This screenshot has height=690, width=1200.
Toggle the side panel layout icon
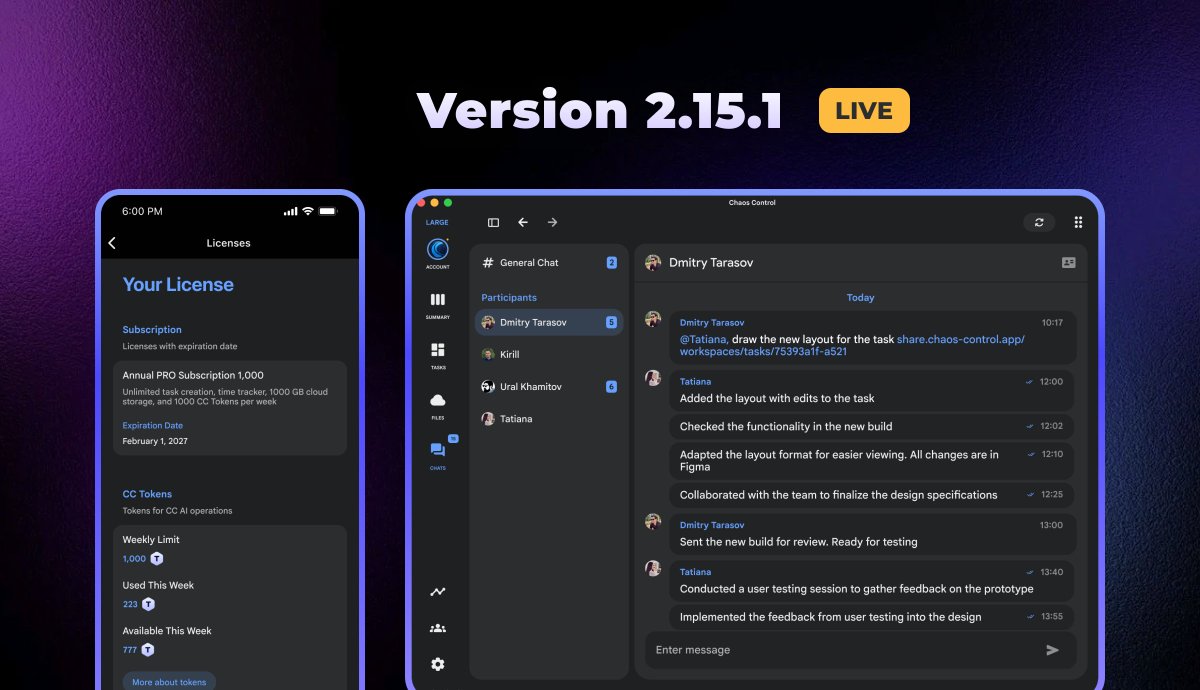pyautogui.click(x=493, y=222)
